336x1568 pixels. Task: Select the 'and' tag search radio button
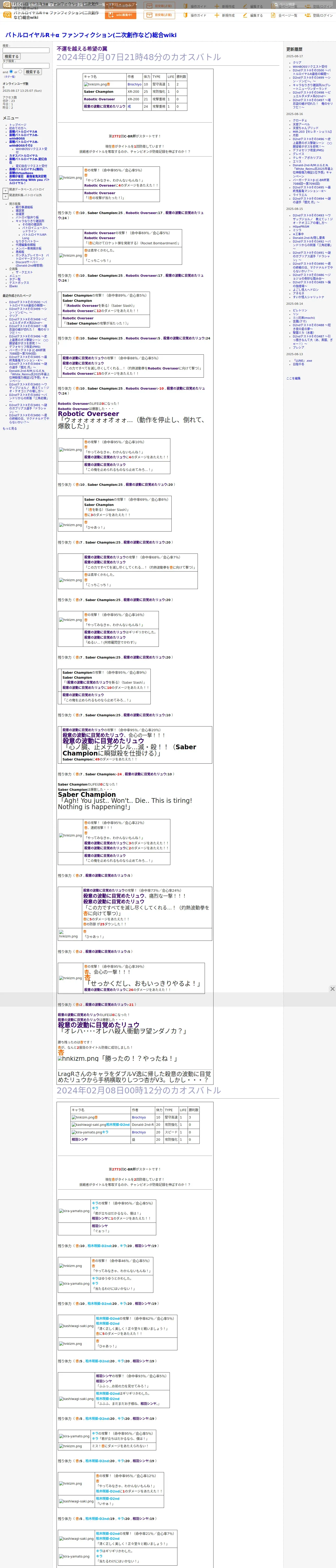[11, 71]
